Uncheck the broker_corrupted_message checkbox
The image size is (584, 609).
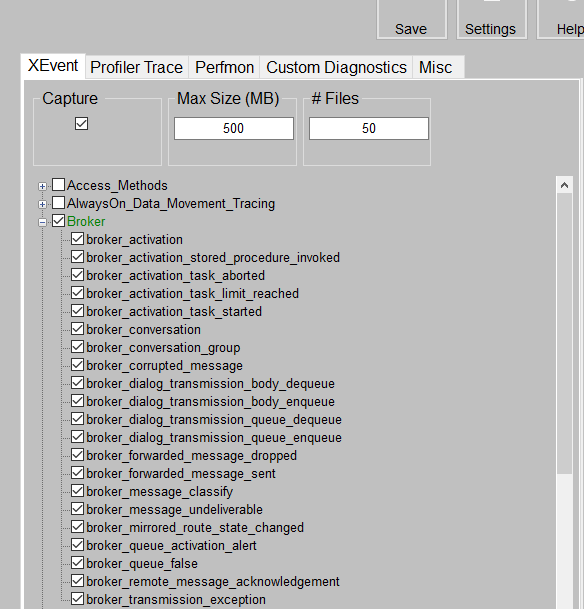(78, 365)
